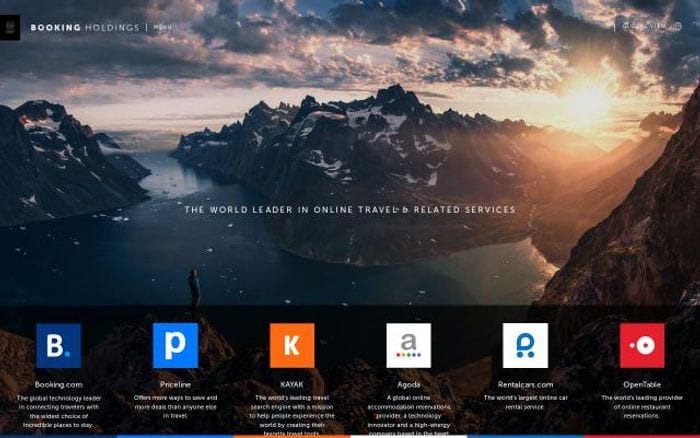Click the Booking.com blue B logo tile
Screen dimensions: 700x438
[x=58, y=346]
